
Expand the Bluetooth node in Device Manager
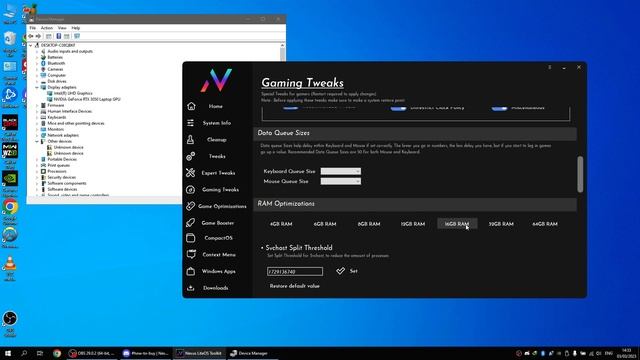pos(37,63)
